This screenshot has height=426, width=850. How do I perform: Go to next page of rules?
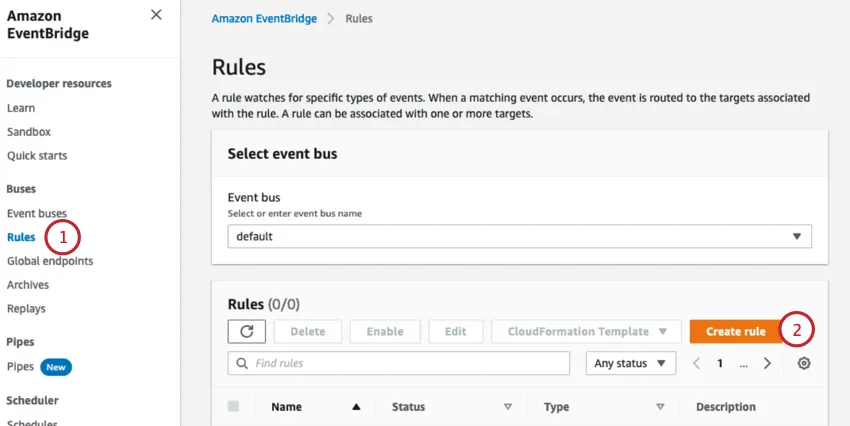[x=767, y=363]
